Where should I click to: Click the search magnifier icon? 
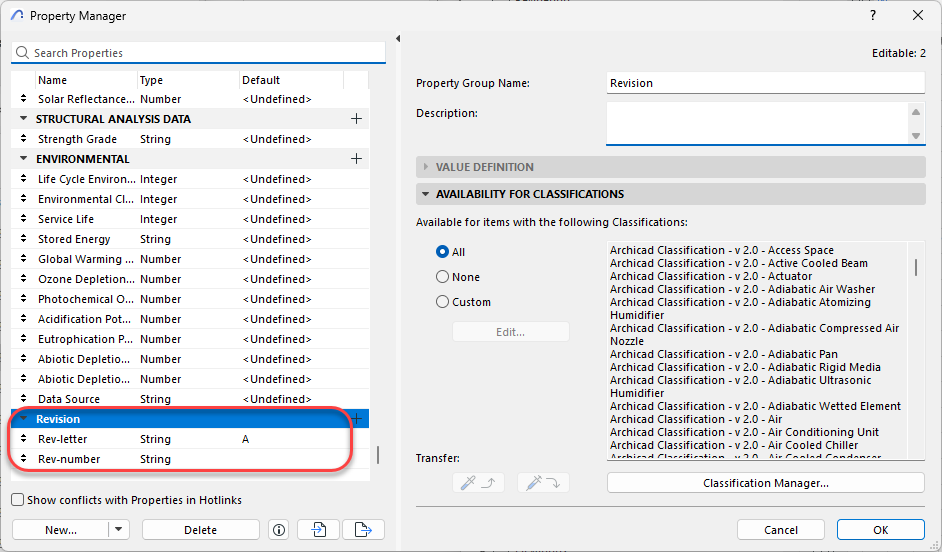pyautogui.click(x=22, y=52)
